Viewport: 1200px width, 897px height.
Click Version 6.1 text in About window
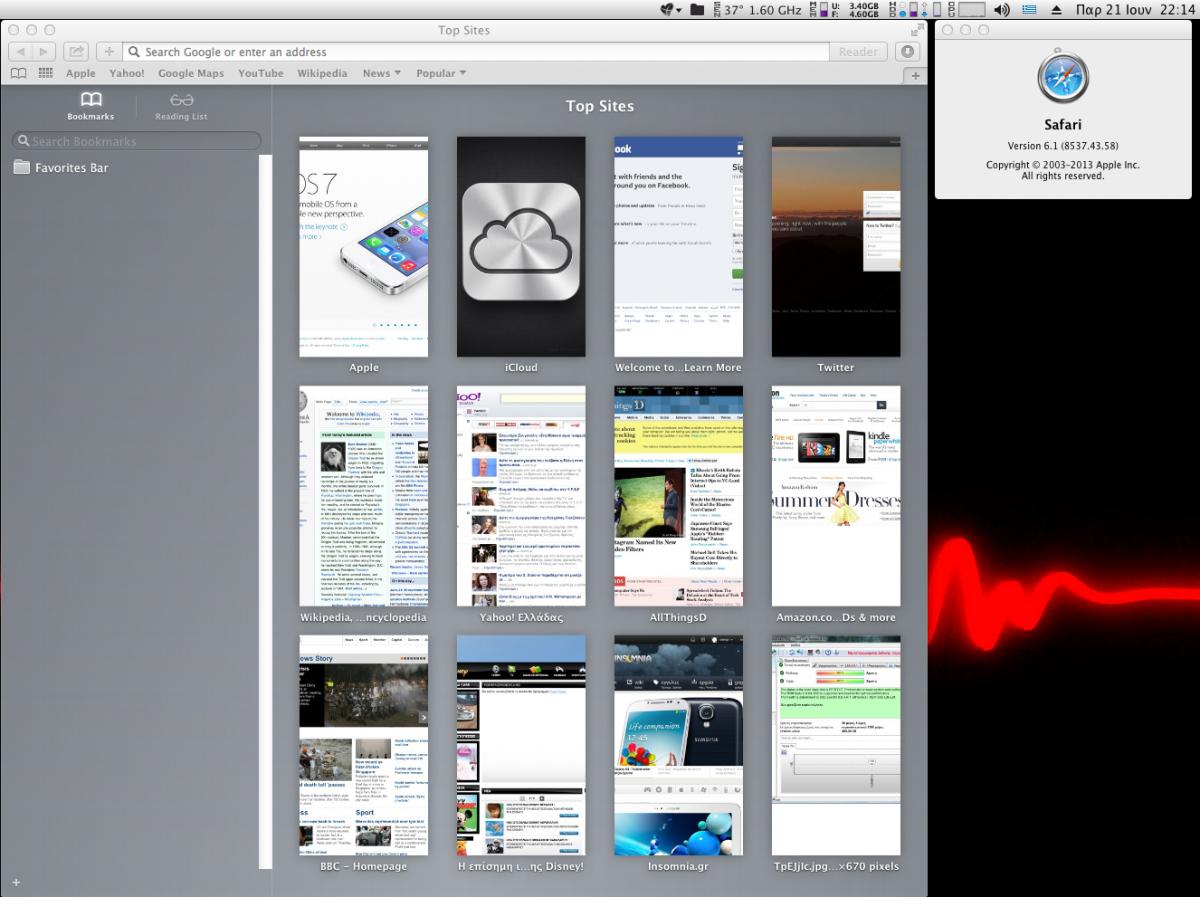(x=1062, y=146)
